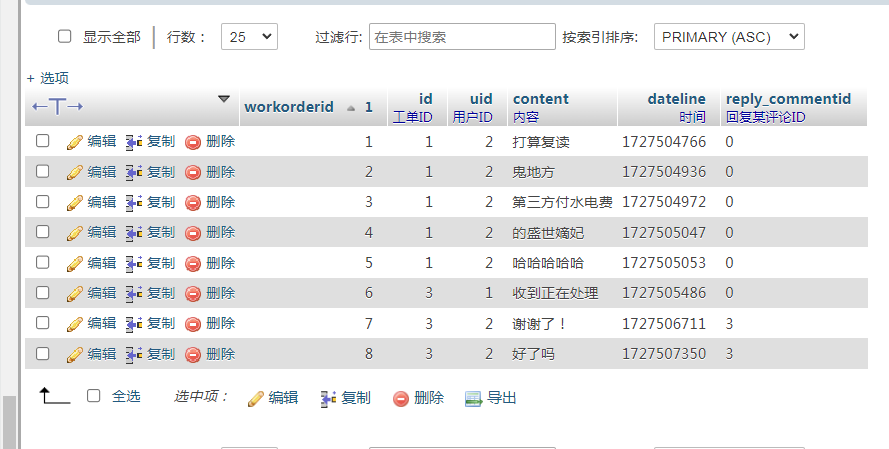This screenshot has height=449, width=889.
Task: Click the pencil edit icon for row 1
Action: point(74,142)
